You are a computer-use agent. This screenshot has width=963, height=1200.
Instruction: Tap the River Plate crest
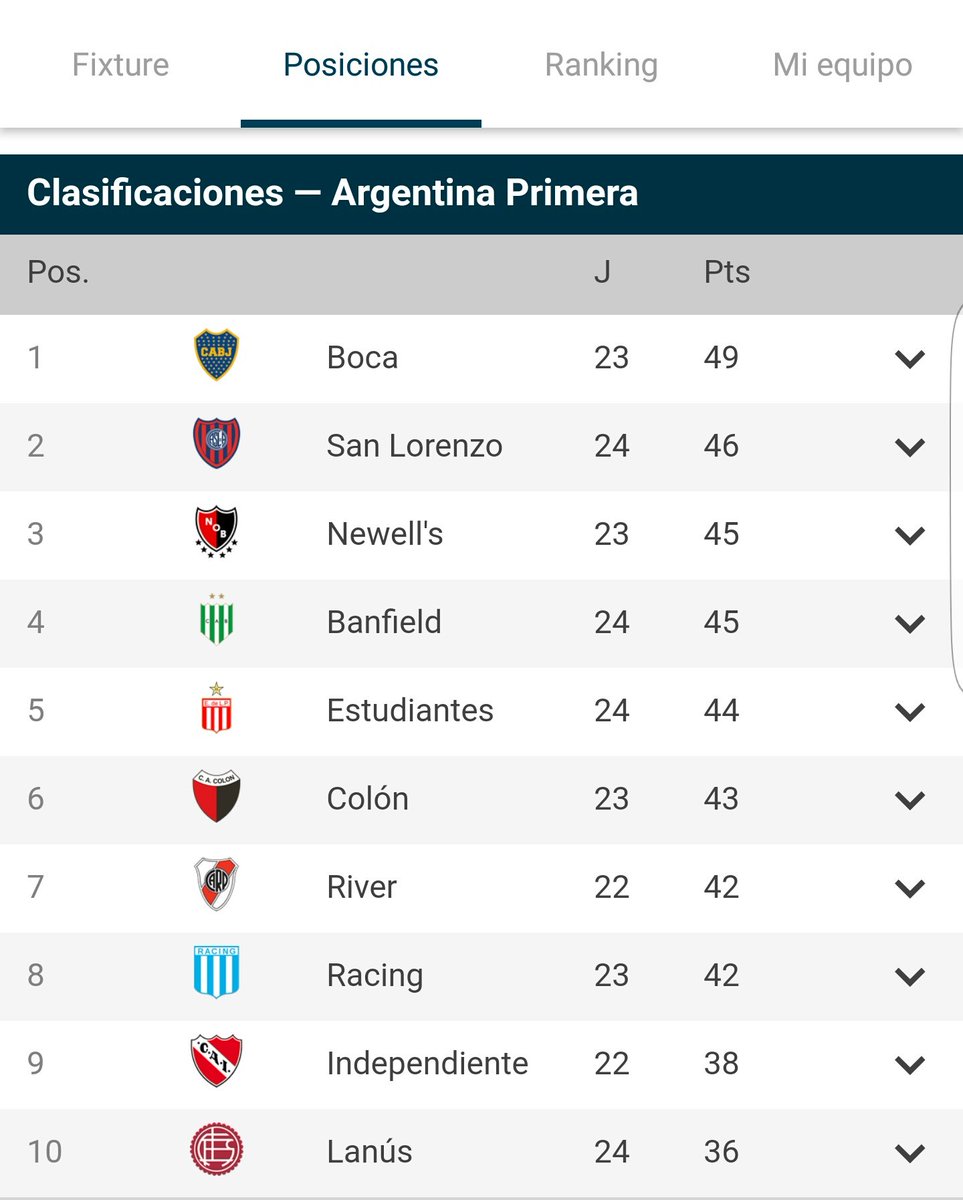[216, 884]
